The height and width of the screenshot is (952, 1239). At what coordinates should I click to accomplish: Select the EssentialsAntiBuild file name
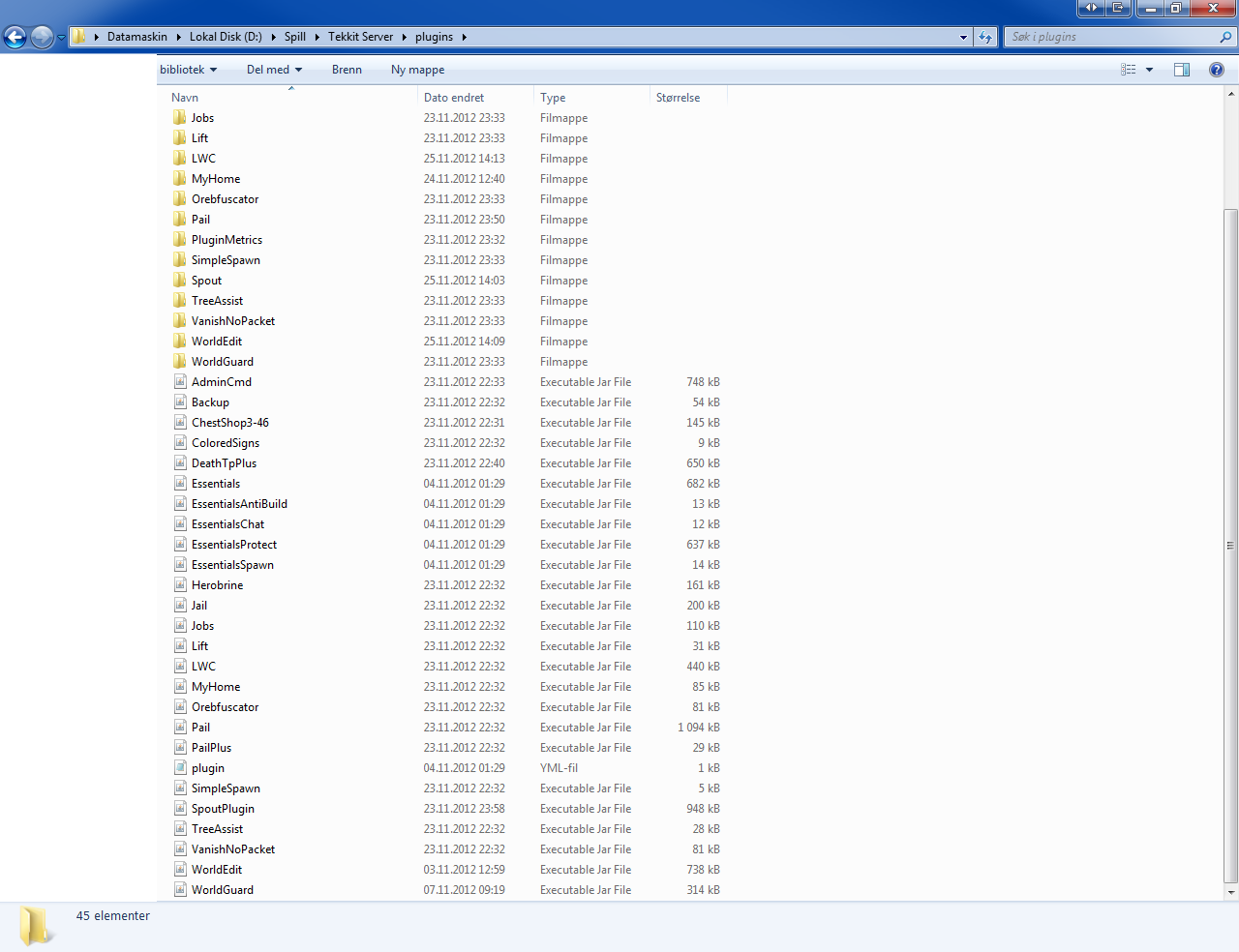(239, 503)
